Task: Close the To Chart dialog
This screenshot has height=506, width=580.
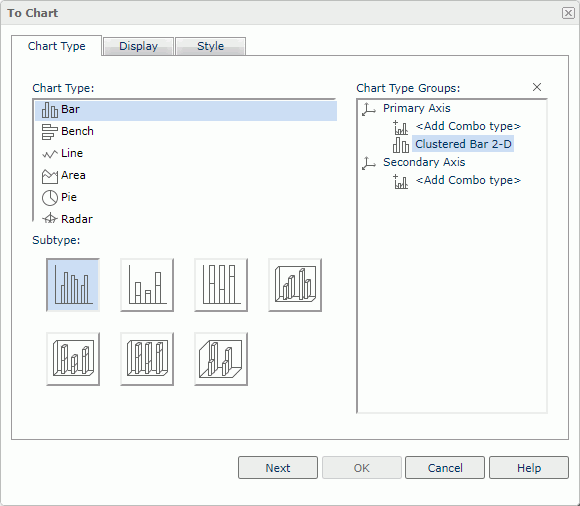Action: 568,13
